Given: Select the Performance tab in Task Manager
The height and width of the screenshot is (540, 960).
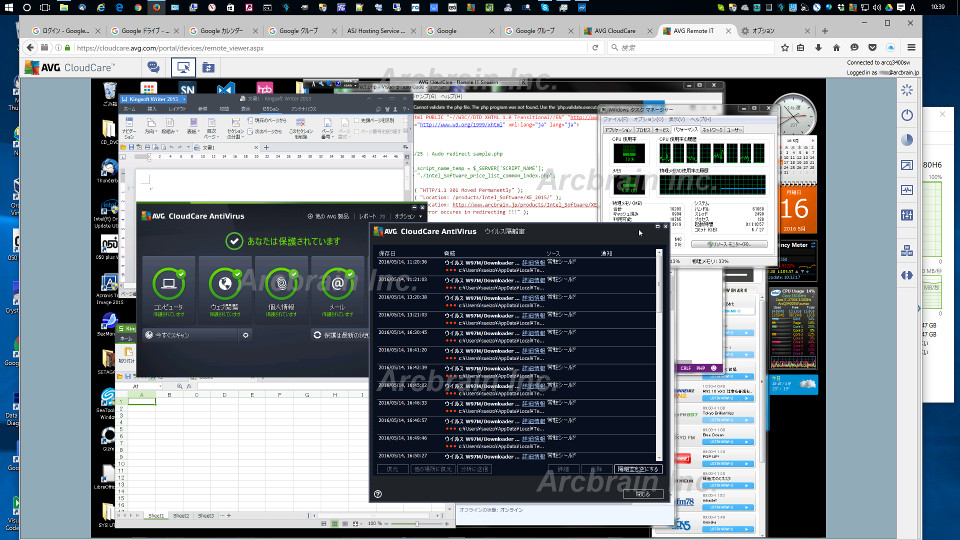Looking at the screenshot, I should 685,130.
